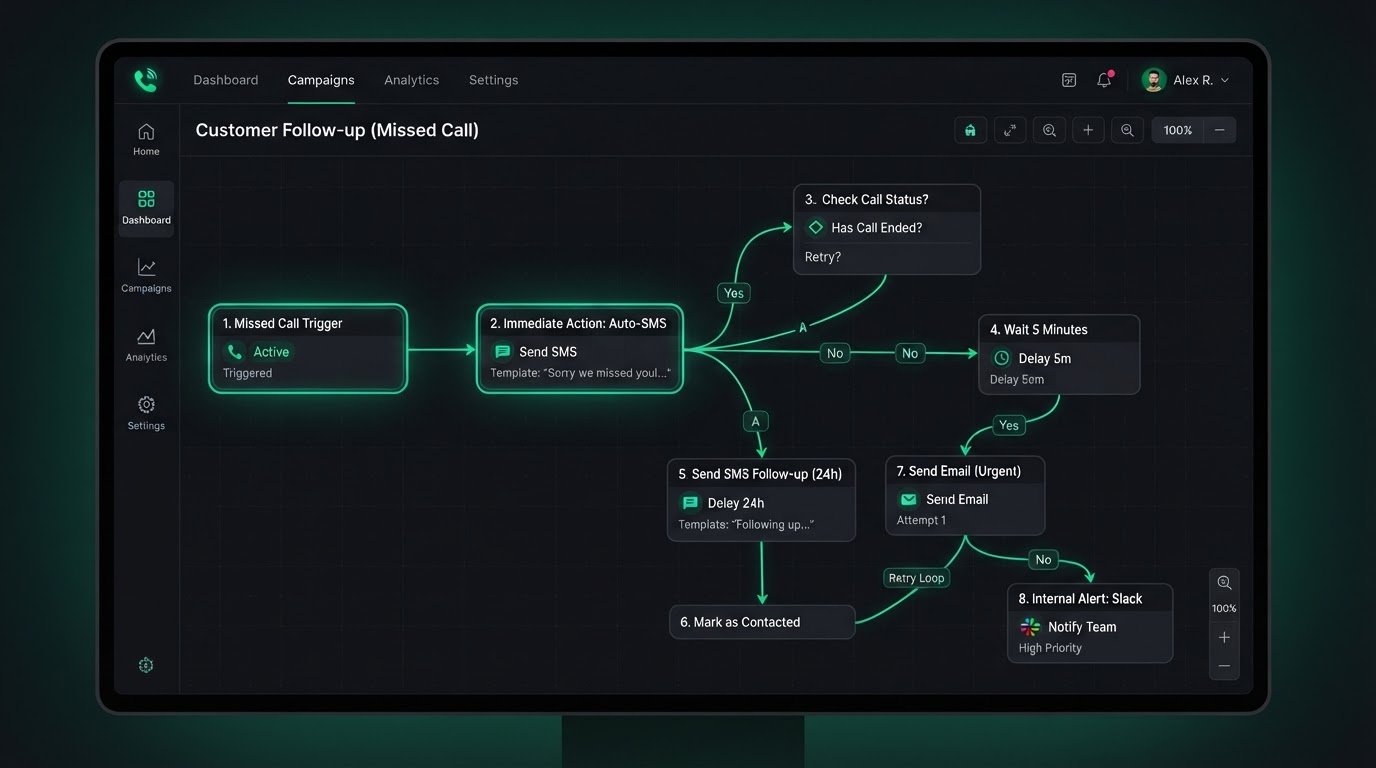The width and height of the screenshot is (1376, 768).
Task: Open the Settings tab in the top navigation
Action: tap(494, 80)
